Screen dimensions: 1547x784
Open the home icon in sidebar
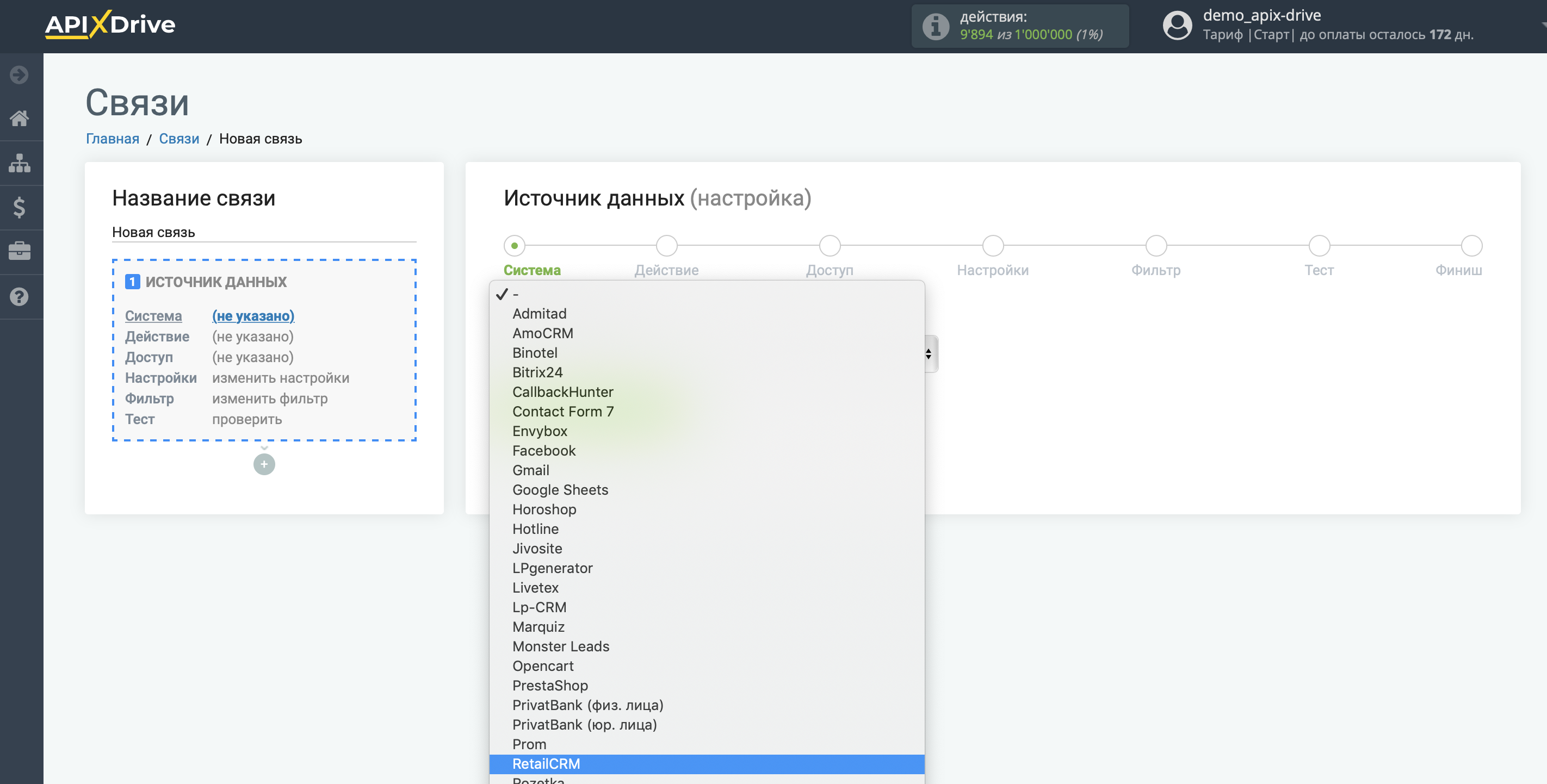click(19, 119)
